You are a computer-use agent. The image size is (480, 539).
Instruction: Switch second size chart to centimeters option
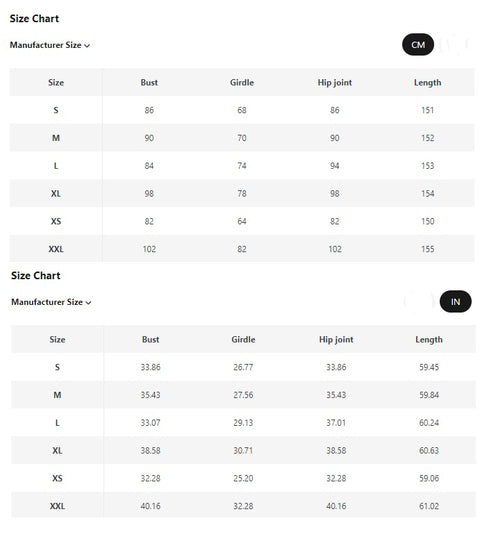(419, 301)
